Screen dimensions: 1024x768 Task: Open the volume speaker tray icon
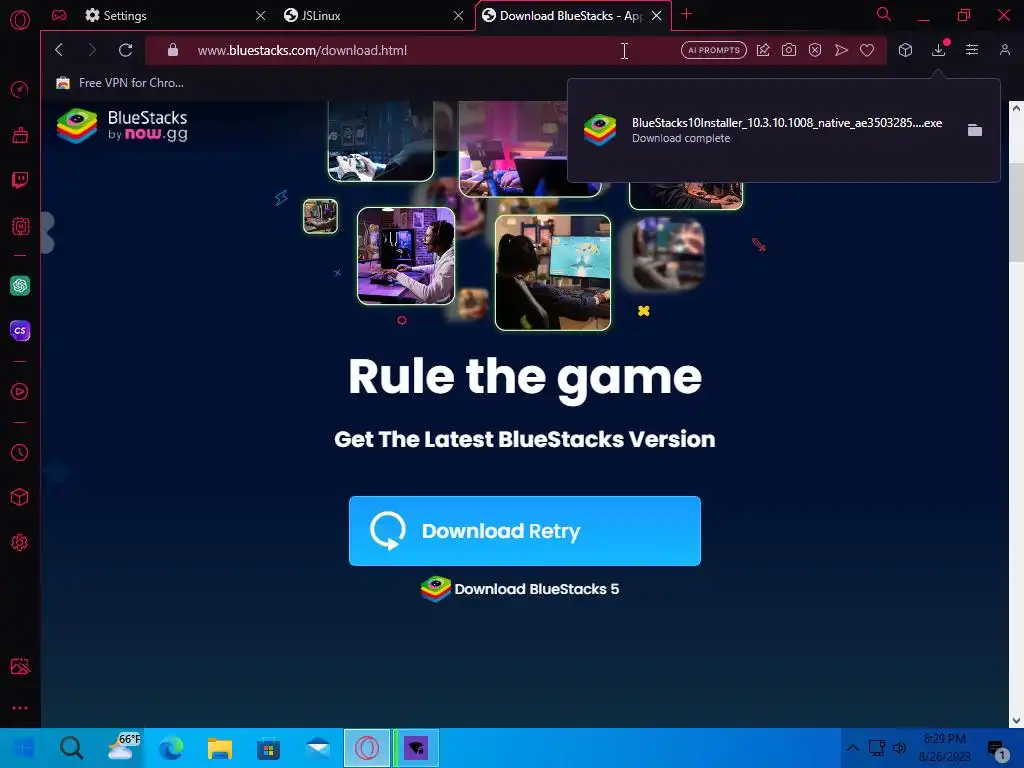(899, 748)
